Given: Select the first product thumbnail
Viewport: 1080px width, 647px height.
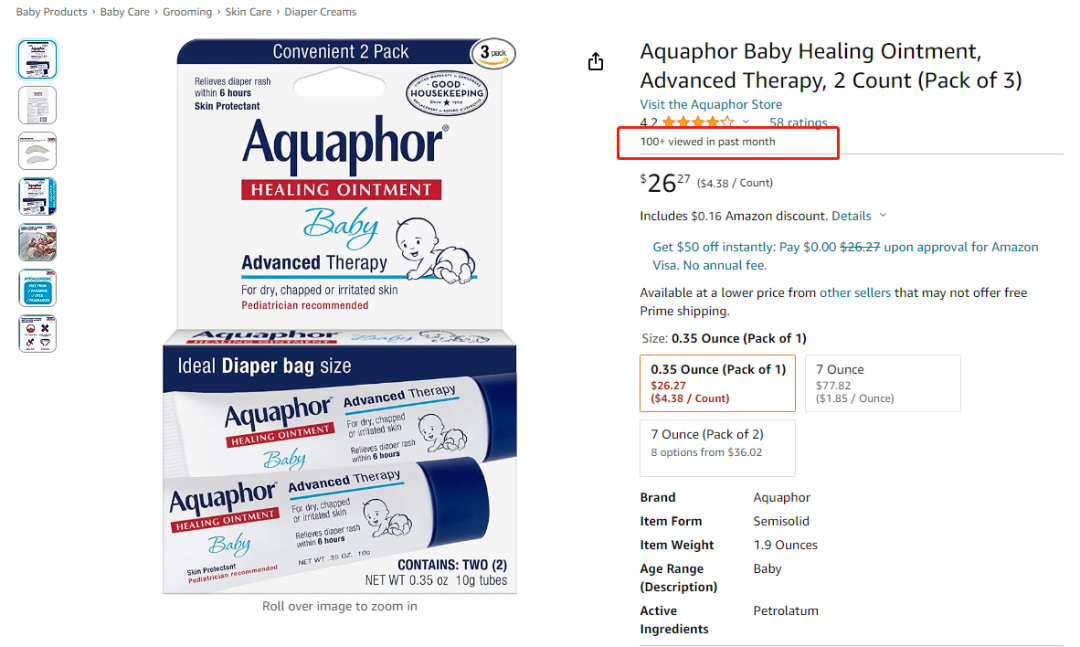Looking at the screenshot, I should coord(37,59).
